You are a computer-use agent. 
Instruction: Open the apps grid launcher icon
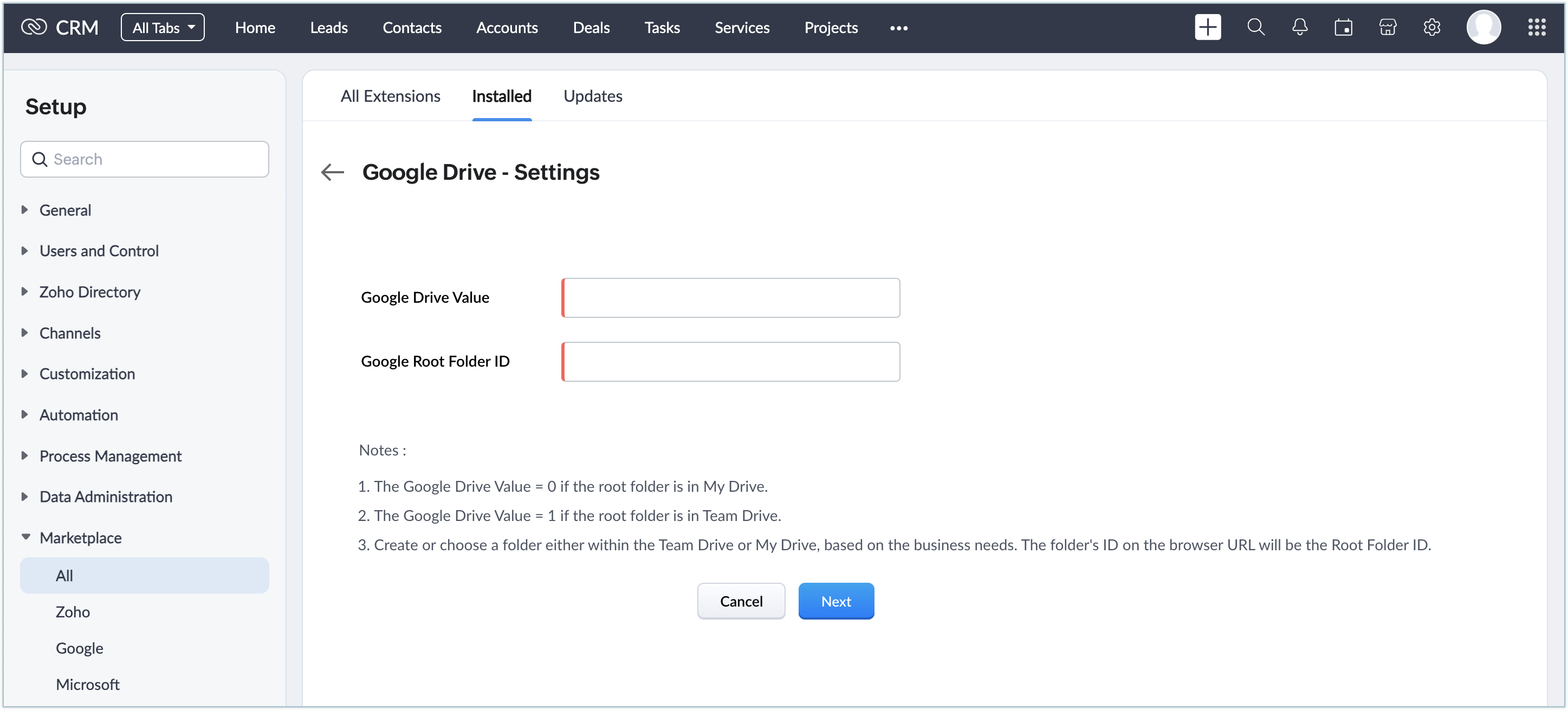point(1537,28)
